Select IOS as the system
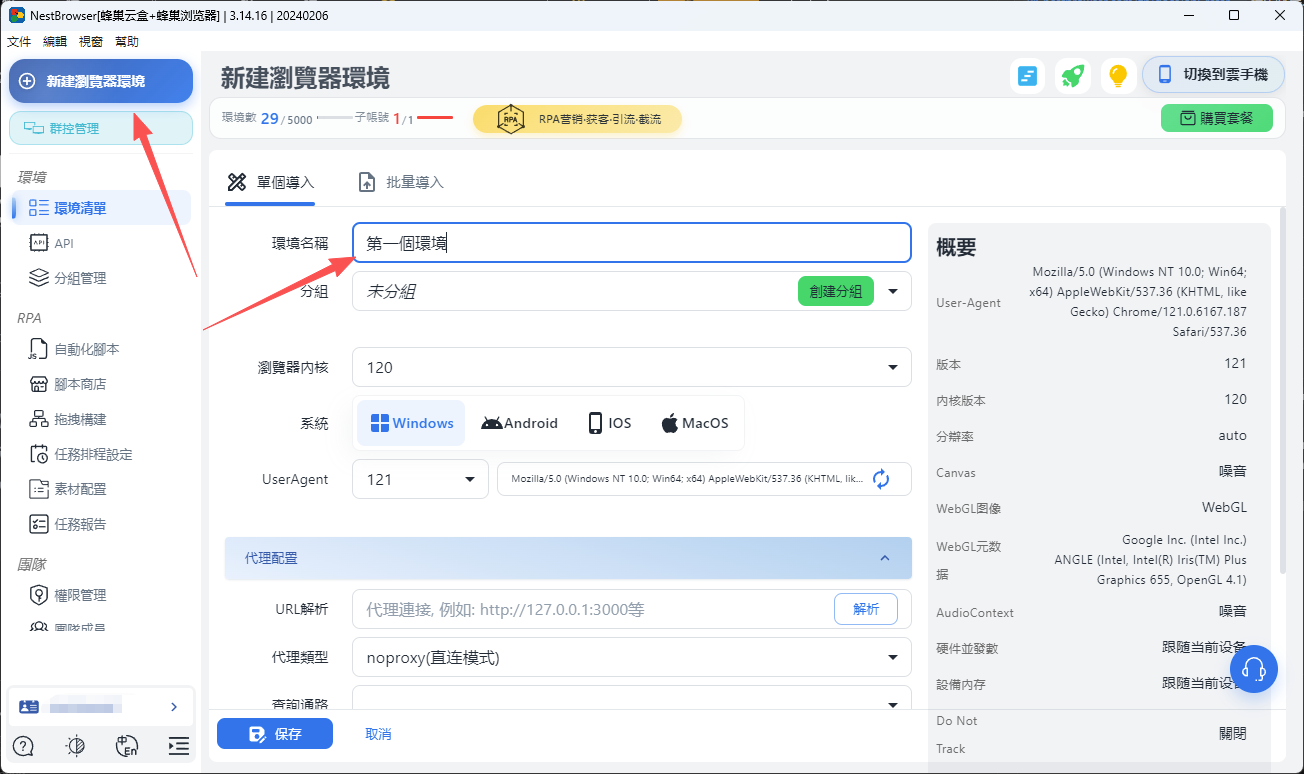Viewport: 1304px width, 774px height. (608, 422)
